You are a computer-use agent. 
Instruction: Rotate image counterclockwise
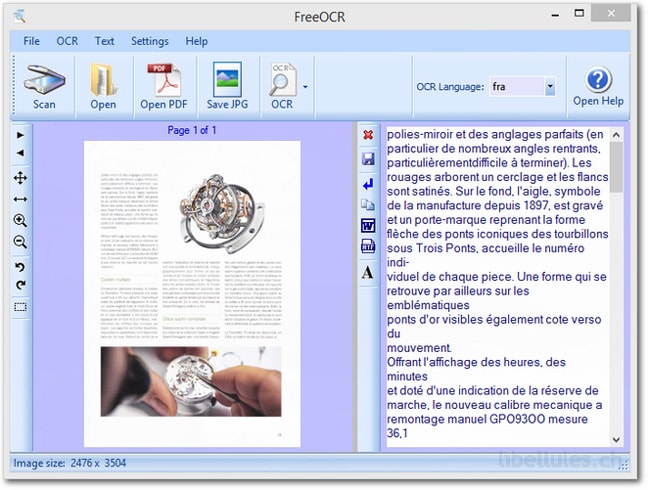pos(20,267)
